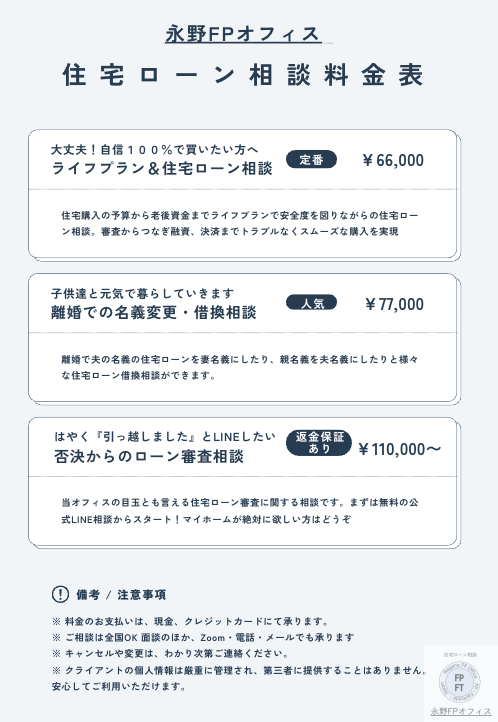Click the 備考 / 注意事項 heading

coord(121,594)
